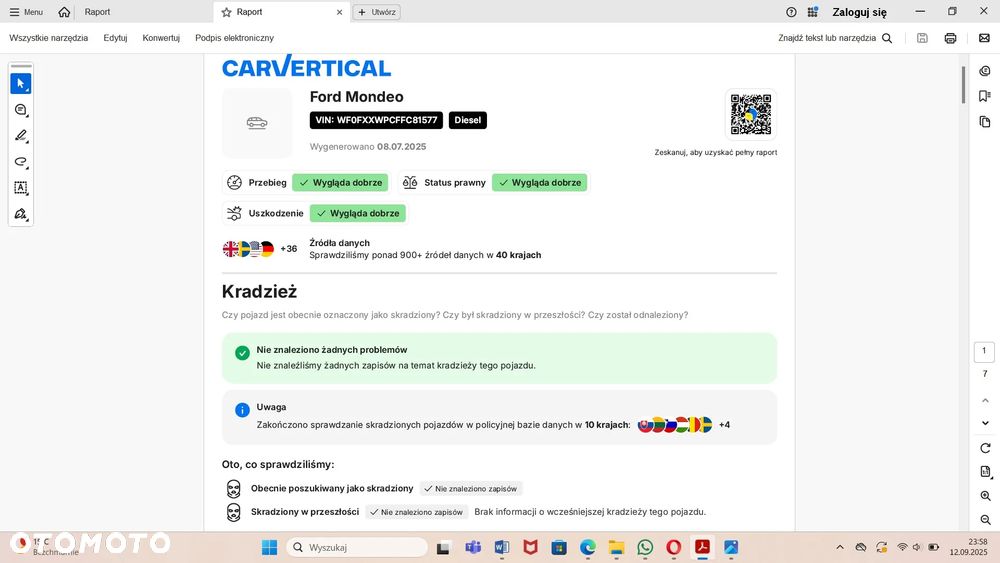Open Microsoft Word from taskbar
Screen dimensions: 1000x563
[502, 548]
